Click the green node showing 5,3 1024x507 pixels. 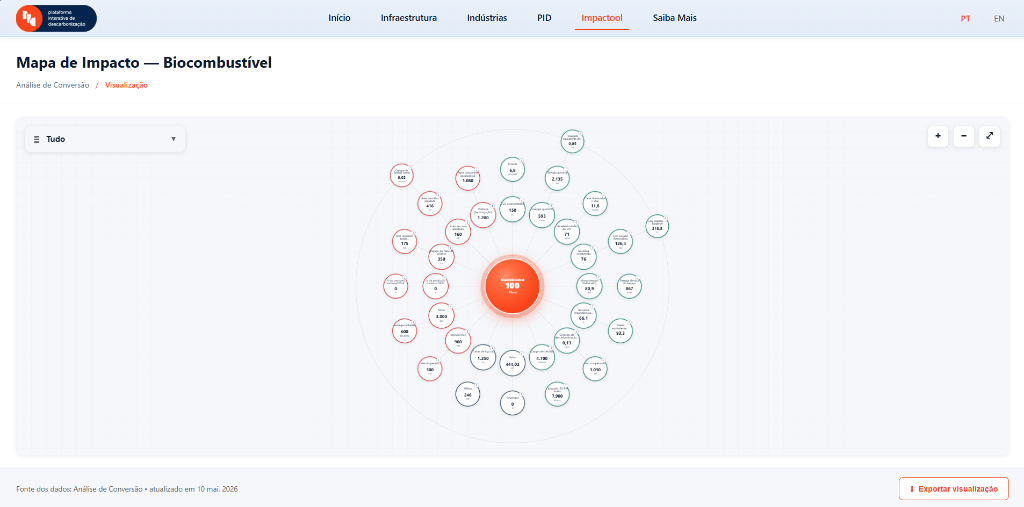coord(512,169)
